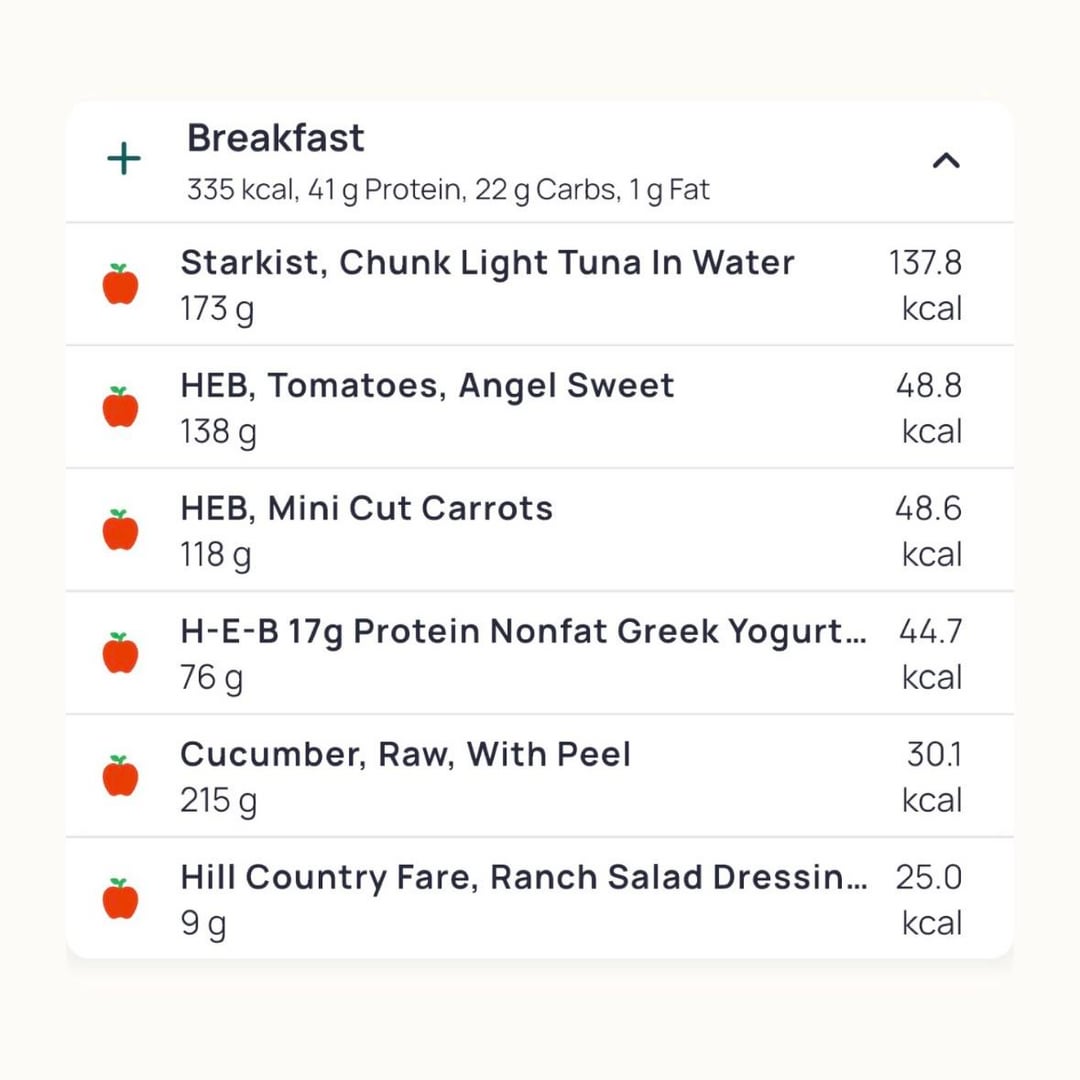Select Cucumber, Raw, With Peel entry

point(405,755)
